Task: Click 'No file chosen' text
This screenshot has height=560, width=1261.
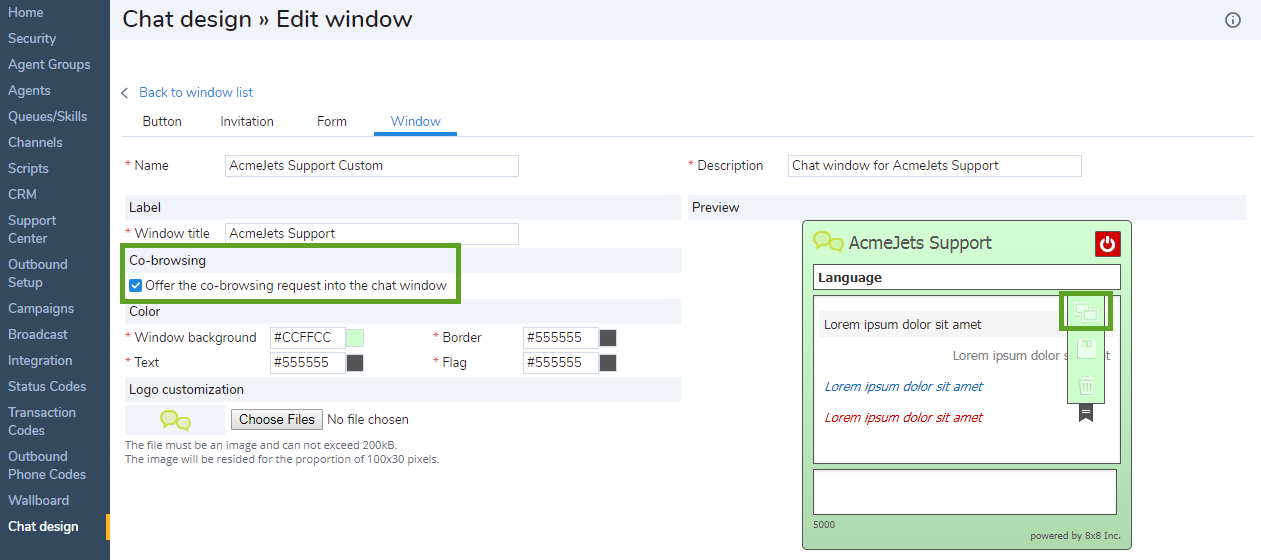Action: [x=368, y=420]
